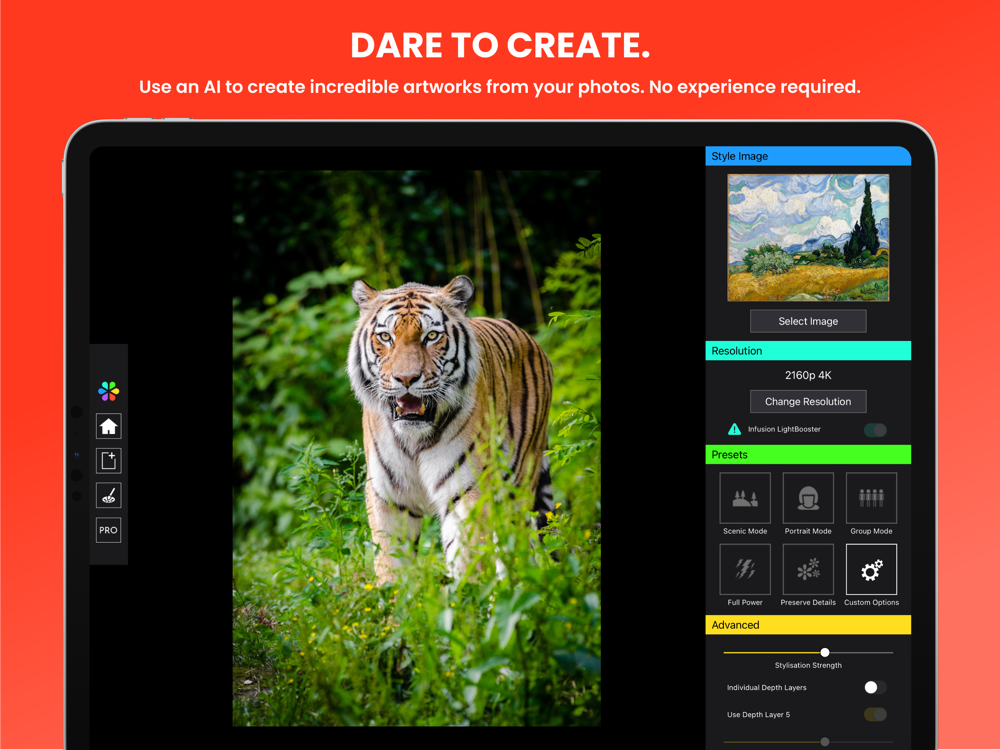Open the Photos app pinwheel icon
The height and width of the screenshot is (750, 1000).
click(108, 391)
